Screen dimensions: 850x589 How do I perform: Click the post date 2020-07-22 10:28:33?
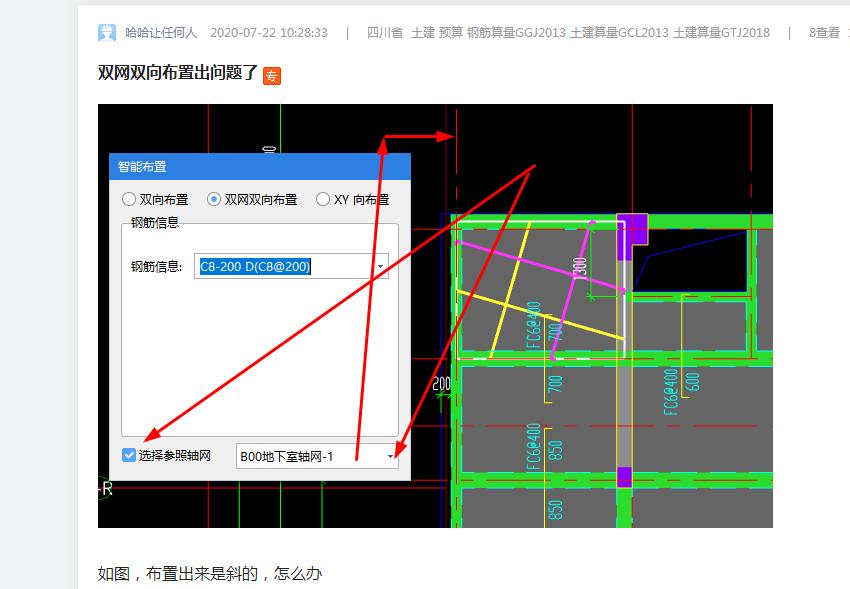tap(269, 33)
